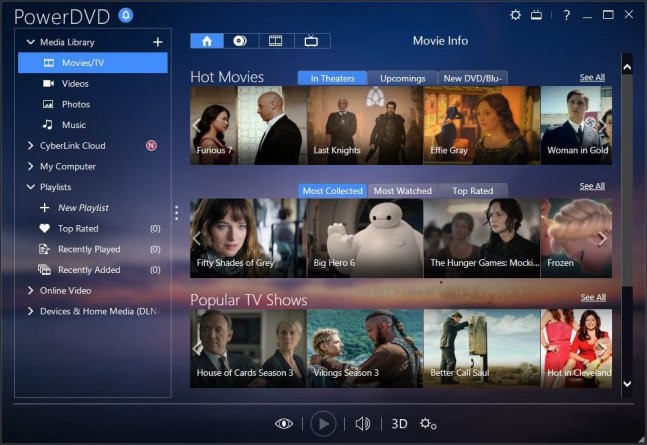
Task: Open the disc tab icon
Action: pos(241,41)
